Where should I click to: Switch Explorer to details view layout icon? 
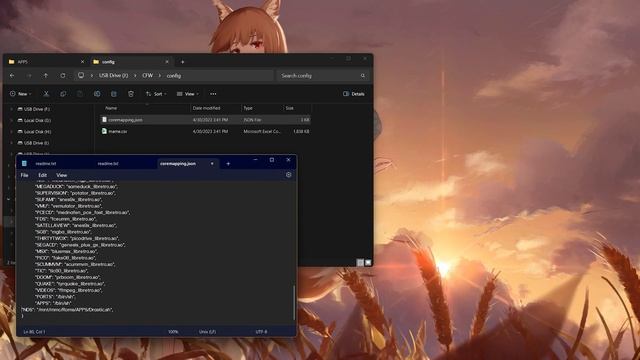click(360, 262)
